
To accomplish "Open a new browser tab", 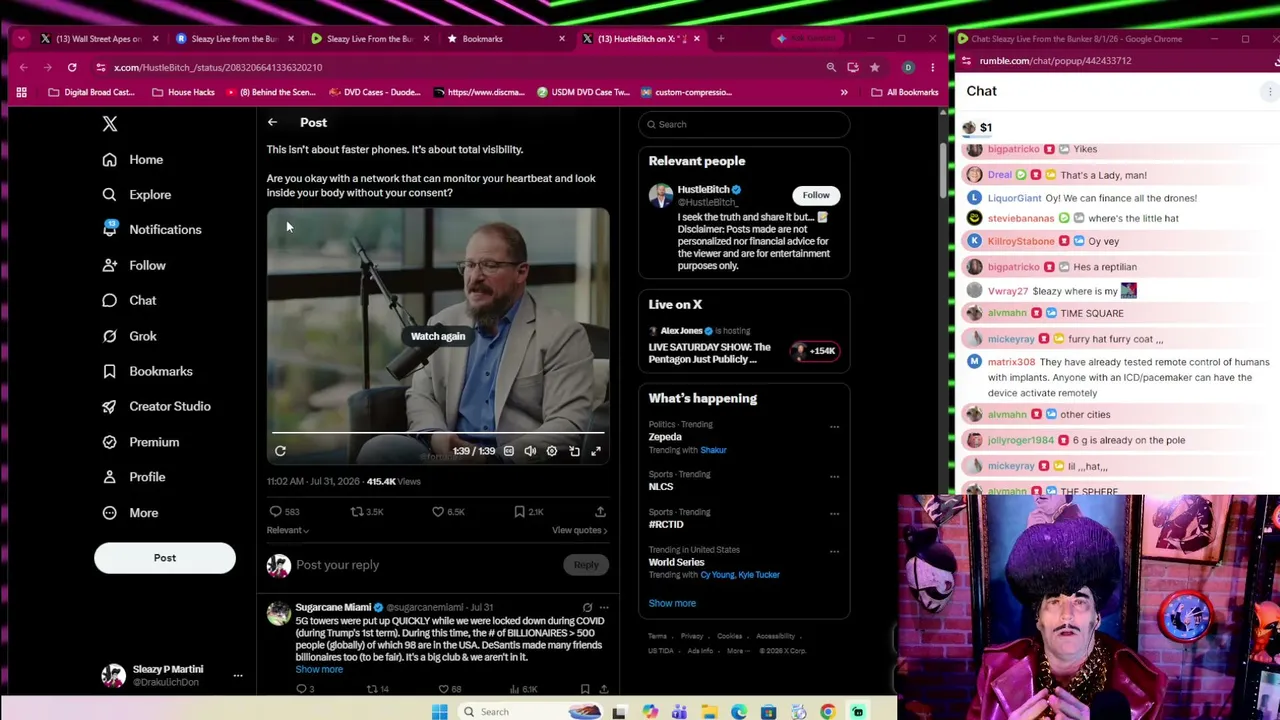I will (x=720, y=39).
